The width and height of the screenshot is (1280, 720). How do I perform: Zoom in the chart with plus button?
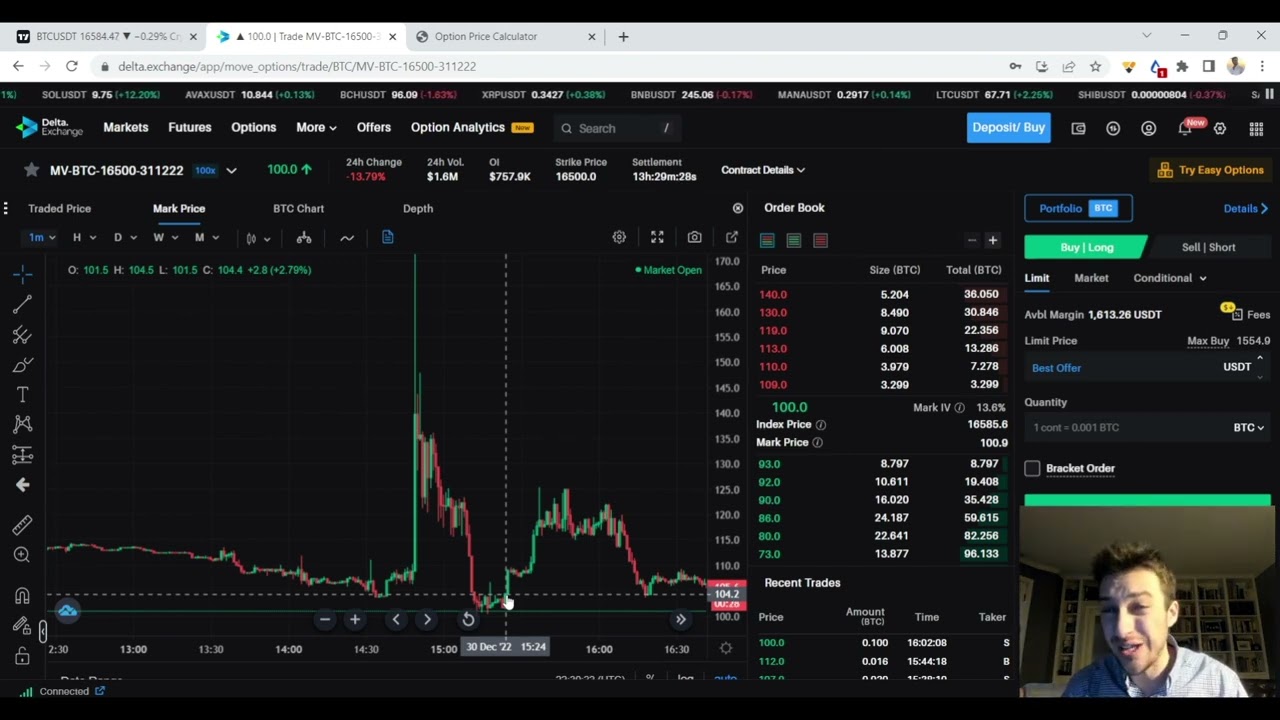coord(355,620)
